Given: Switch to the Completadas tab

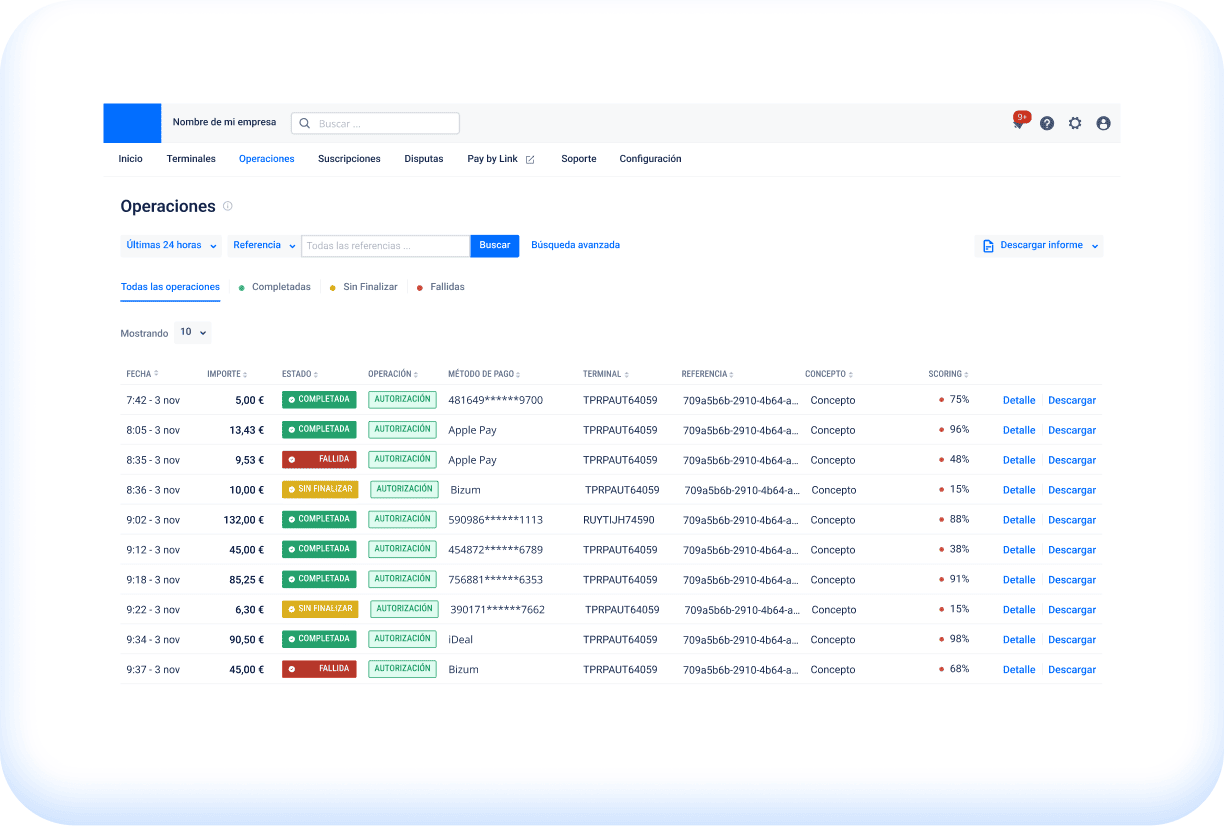Looking at the screenshot, I should point(274,287).
